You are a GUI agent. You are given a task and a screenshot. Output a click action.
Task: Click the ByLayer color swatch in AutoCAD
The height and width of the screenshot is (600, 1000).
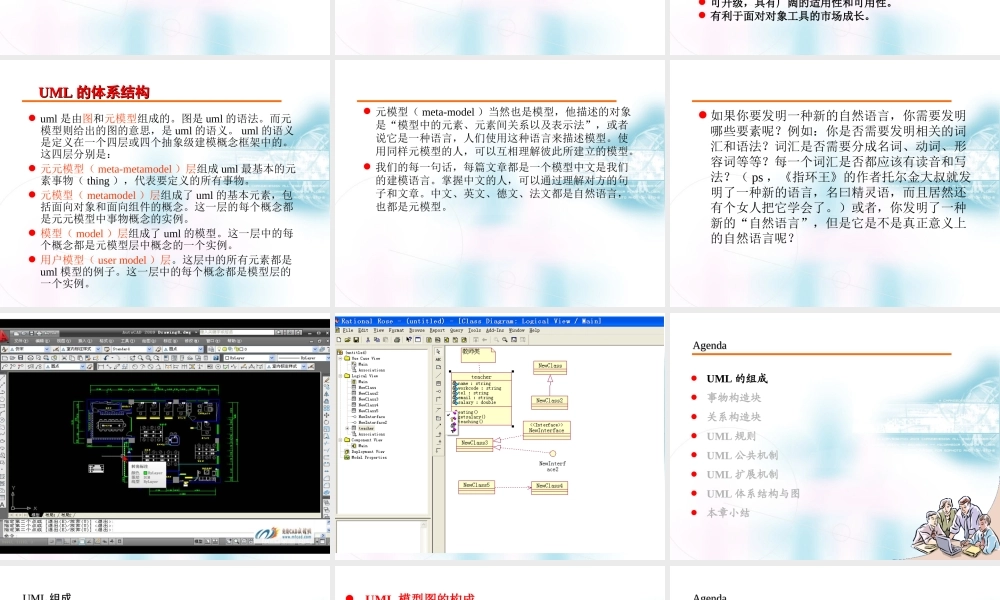tap(227, 358)
